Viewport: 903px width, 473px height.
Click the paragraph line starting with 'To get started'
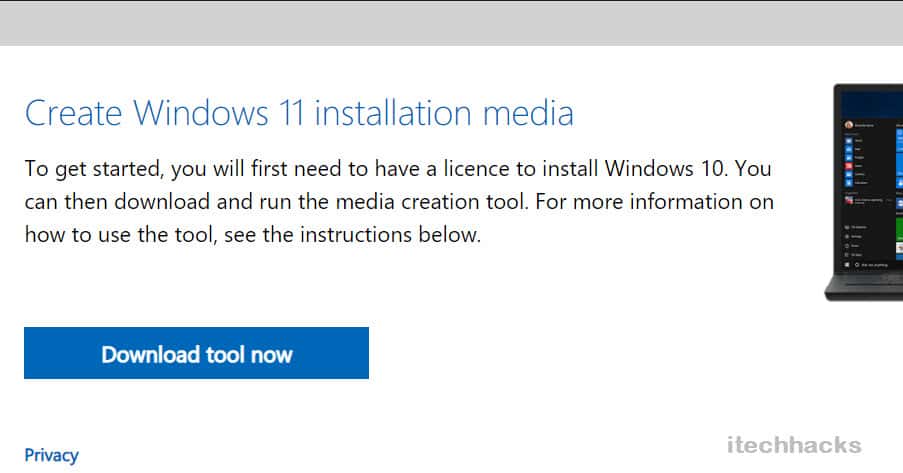coord(397,168)
